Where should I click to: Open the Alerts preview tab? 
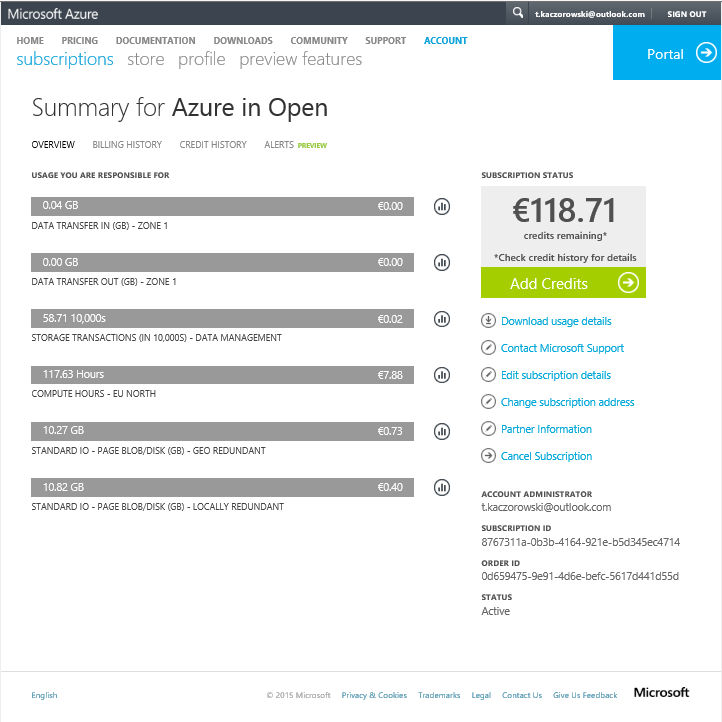tap(295, 145)
